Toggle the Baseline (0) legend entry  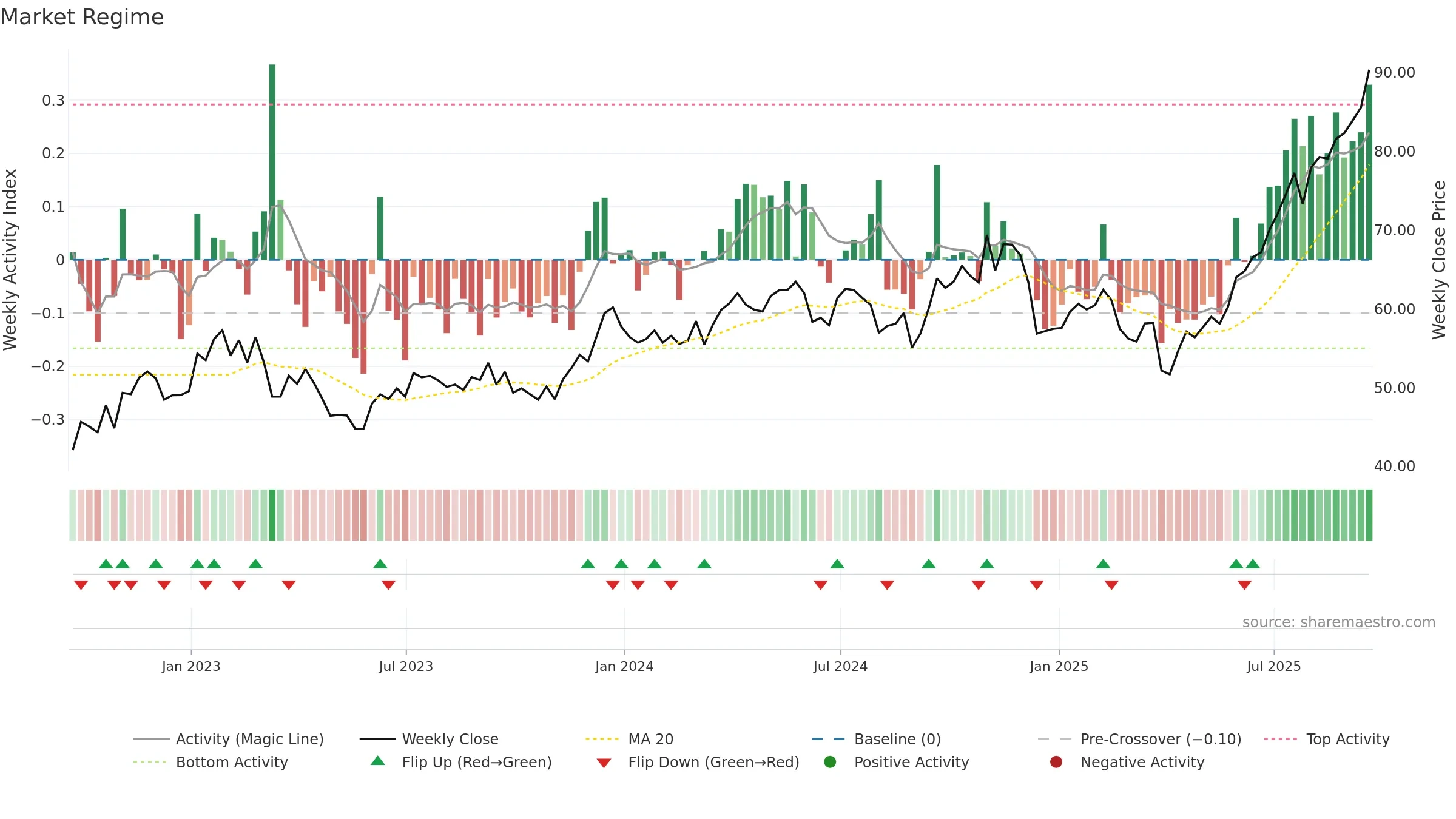click(x=876, y=739)
